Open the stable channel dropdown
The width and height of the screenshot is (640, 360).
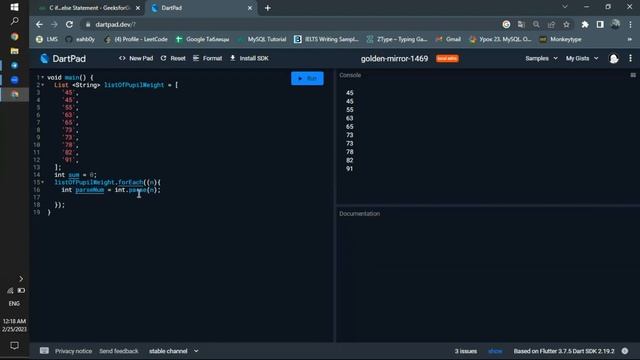pyautogui.click(x=173, y=351)
